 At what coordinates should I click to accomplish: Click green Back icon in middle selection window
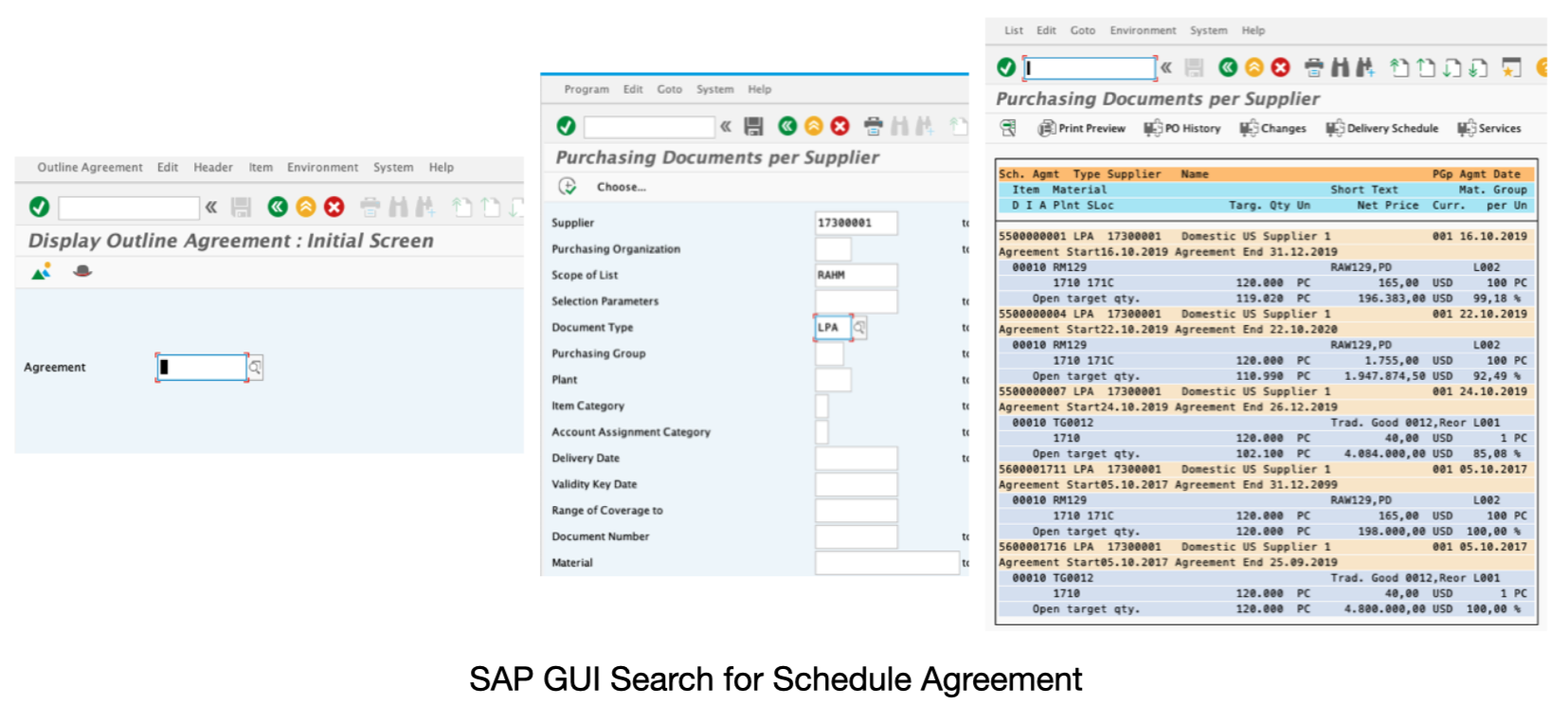pos(787,126)
